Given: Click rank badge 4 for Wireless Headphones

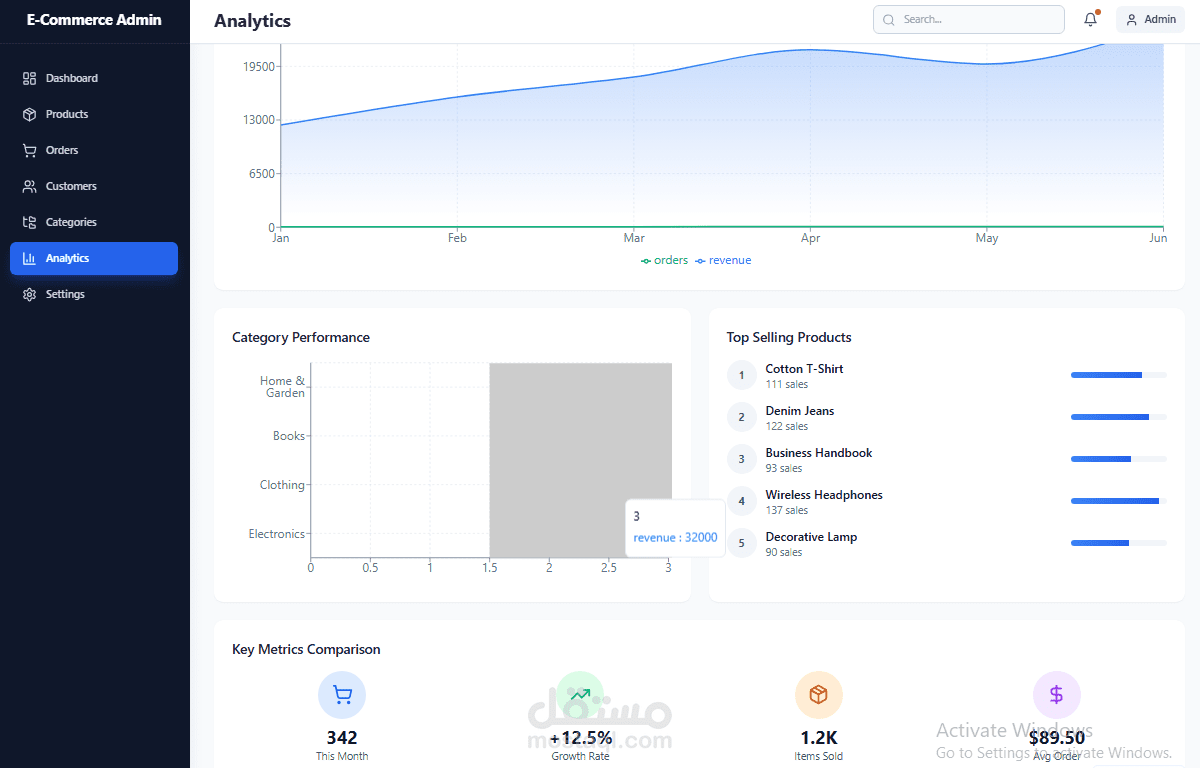Looking at the screenshot, I should click(742, 502).
